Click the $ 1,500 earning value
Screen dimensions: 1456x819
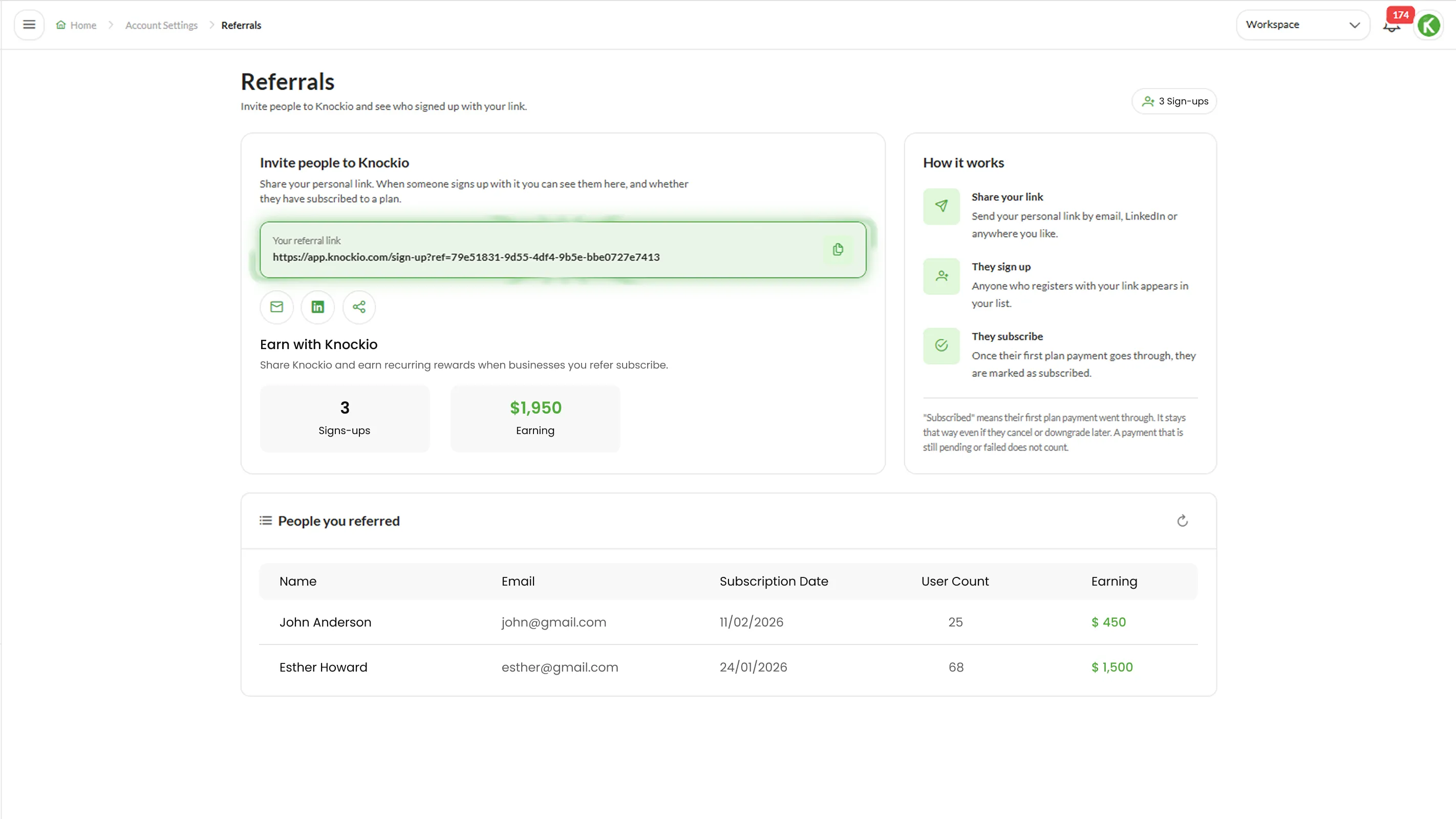(1112, 667)
